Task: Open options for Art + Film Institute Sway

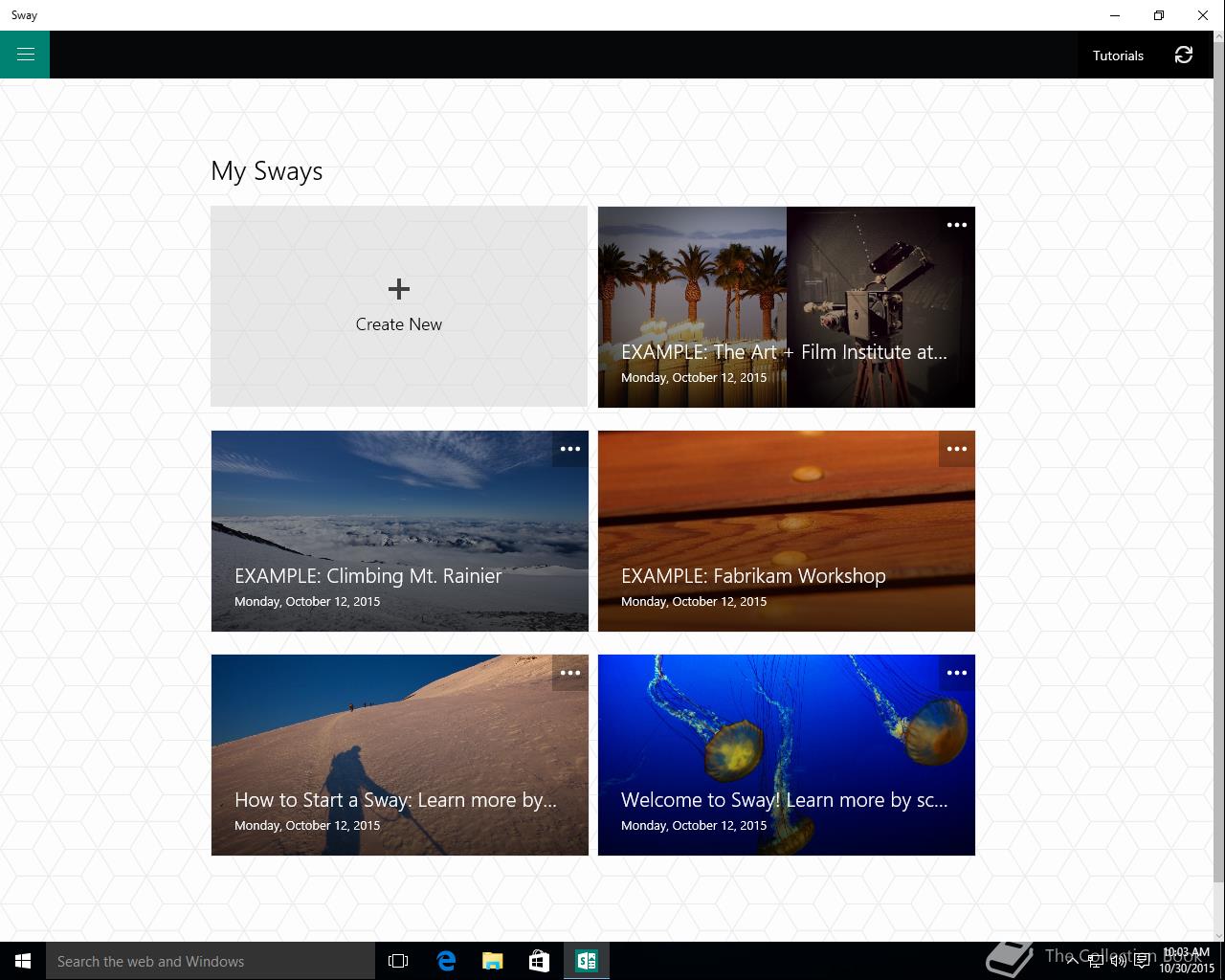Action: click(x=957, y=225)
